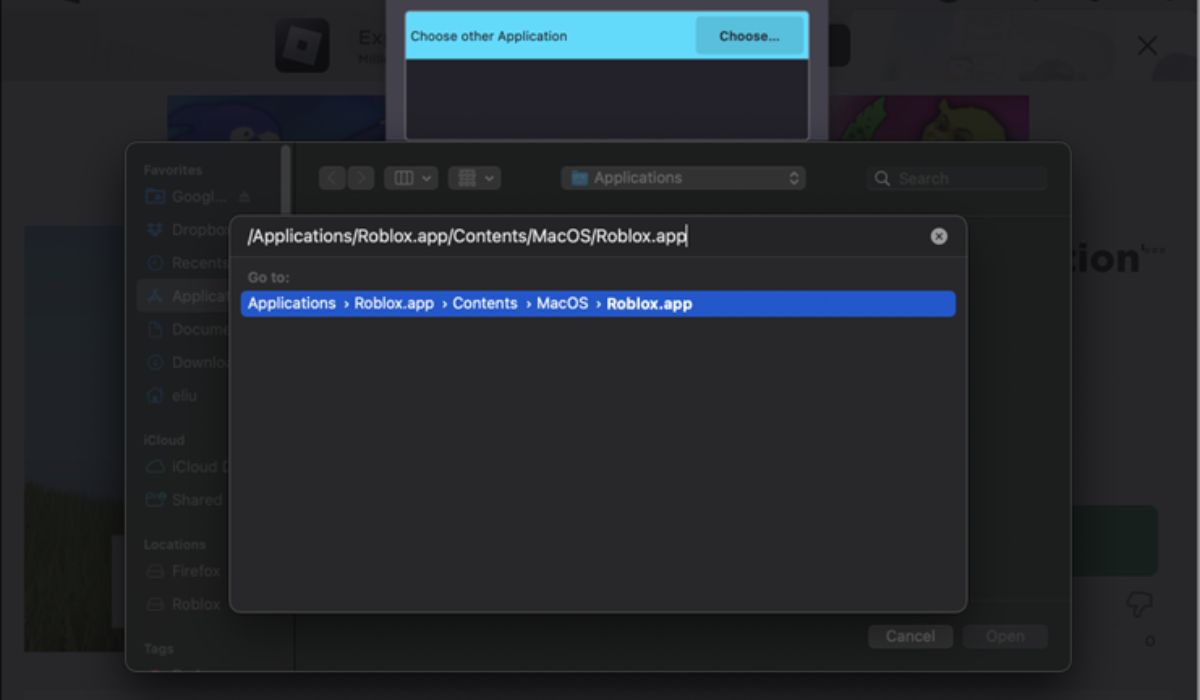Click the Roblox logo on the page behind
Viewport: 1200px width, 700px height.
click(x=302, y=45)
